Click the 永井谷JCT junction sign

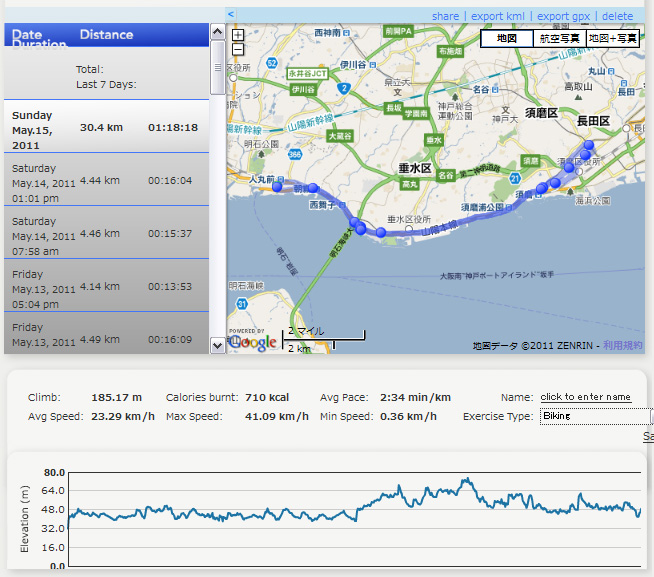(307, 74)
